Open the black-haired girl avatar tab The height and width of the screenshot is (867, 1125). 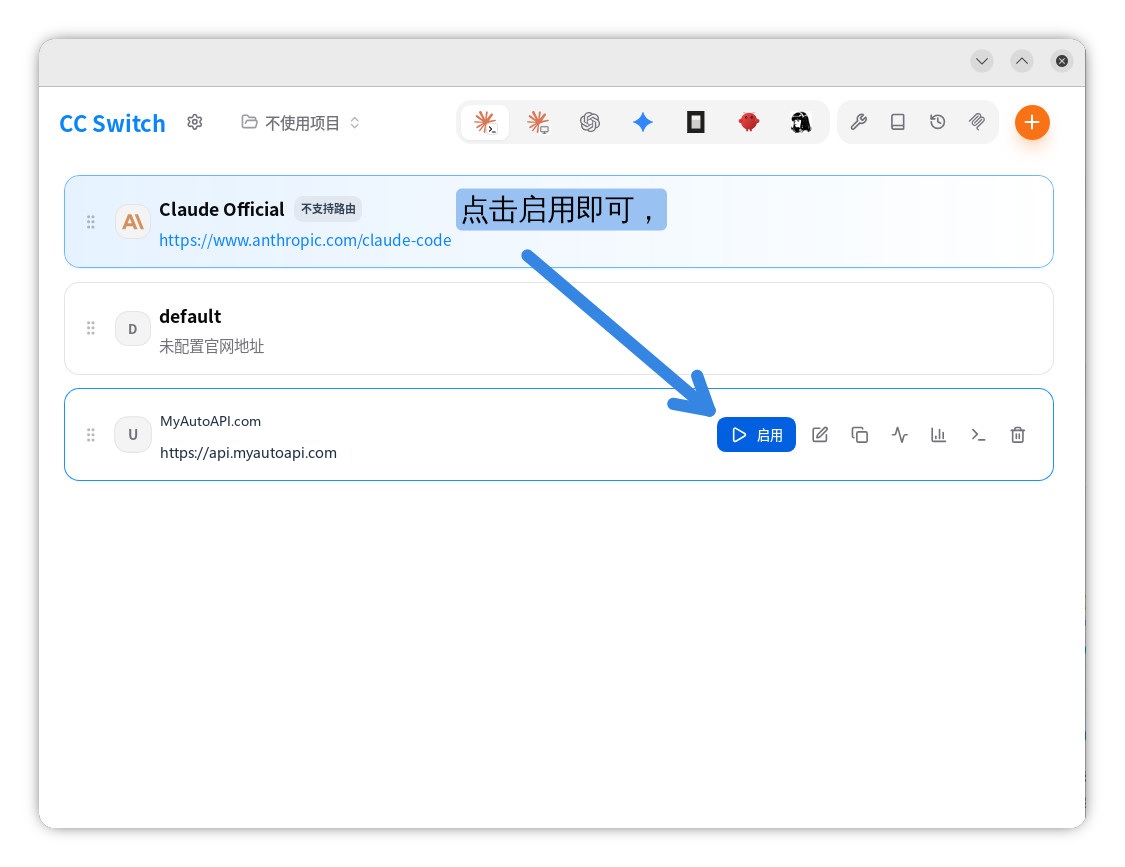click(x=801, y=122)
